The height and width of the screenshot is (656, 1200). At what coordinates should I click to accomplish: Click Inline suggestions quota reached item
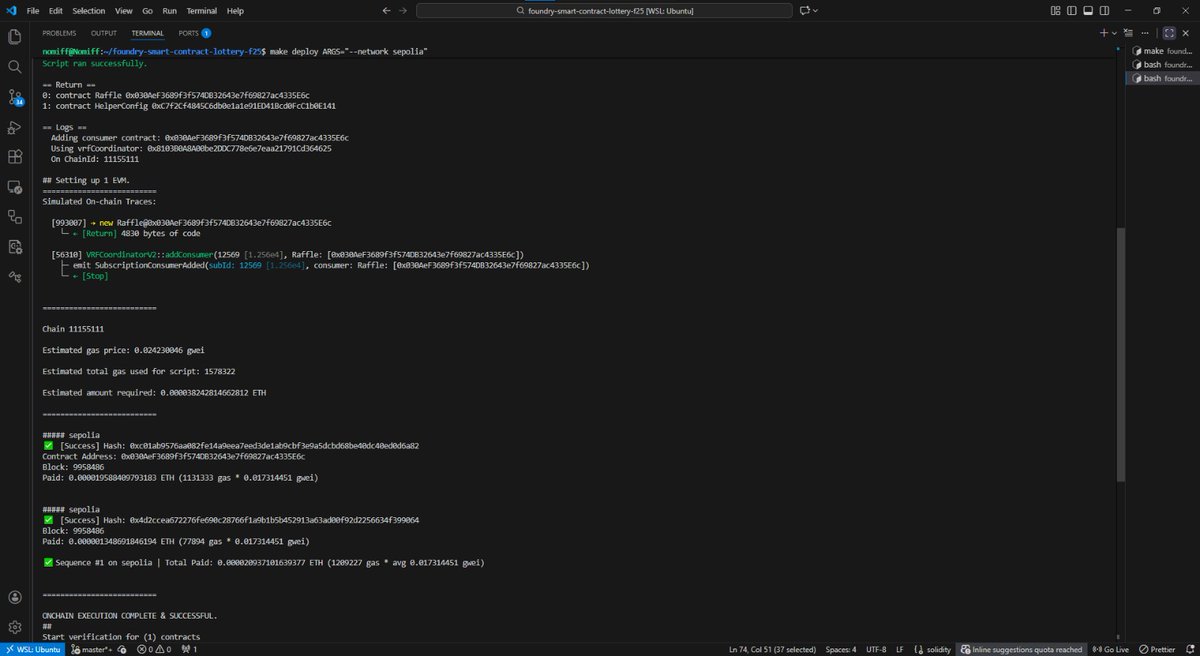coord(1021,649)
